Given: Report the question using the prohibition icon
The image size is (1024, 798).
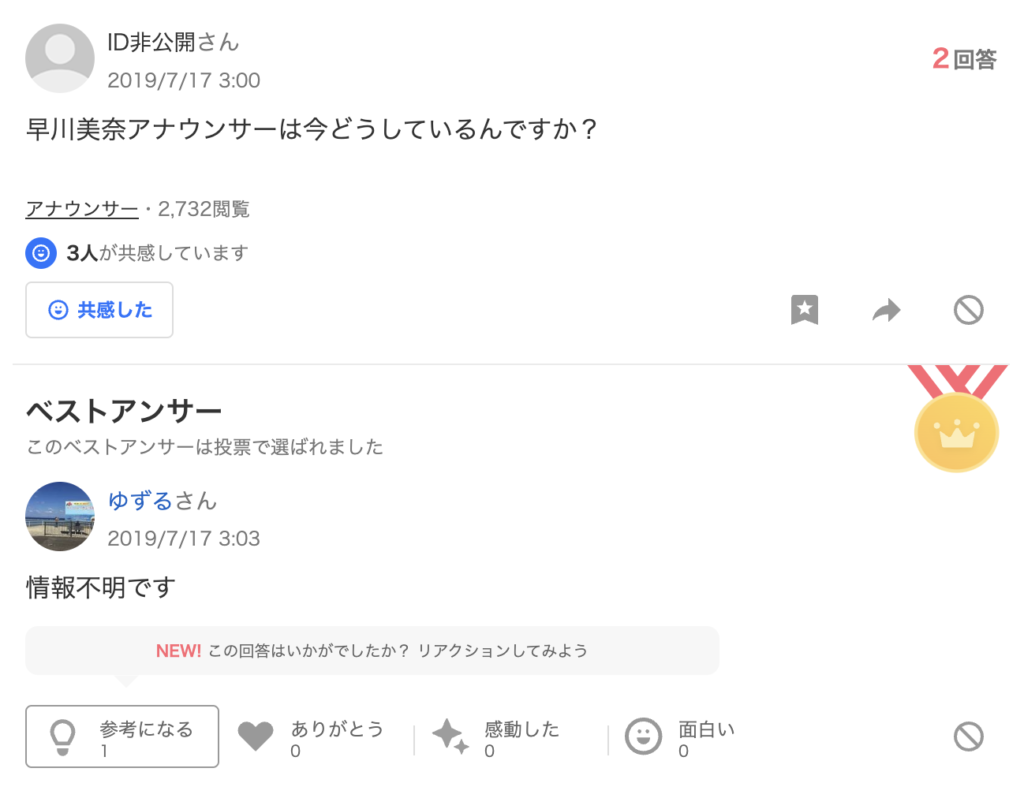Looking at the screenshot, I should click(968, 310).
